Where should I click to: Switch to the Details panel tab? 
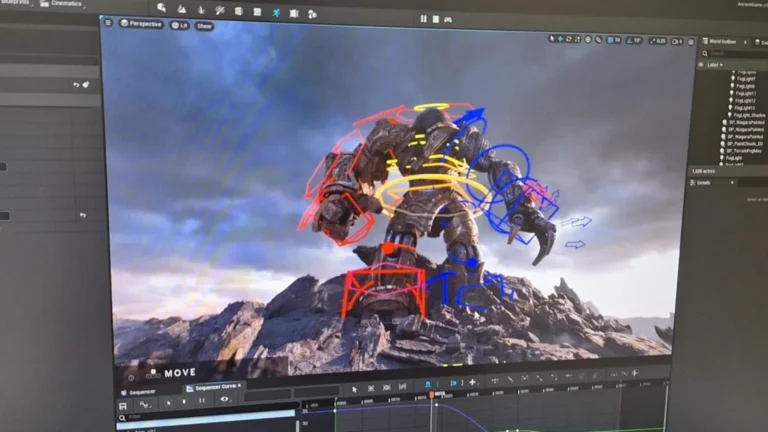(704, 183)
